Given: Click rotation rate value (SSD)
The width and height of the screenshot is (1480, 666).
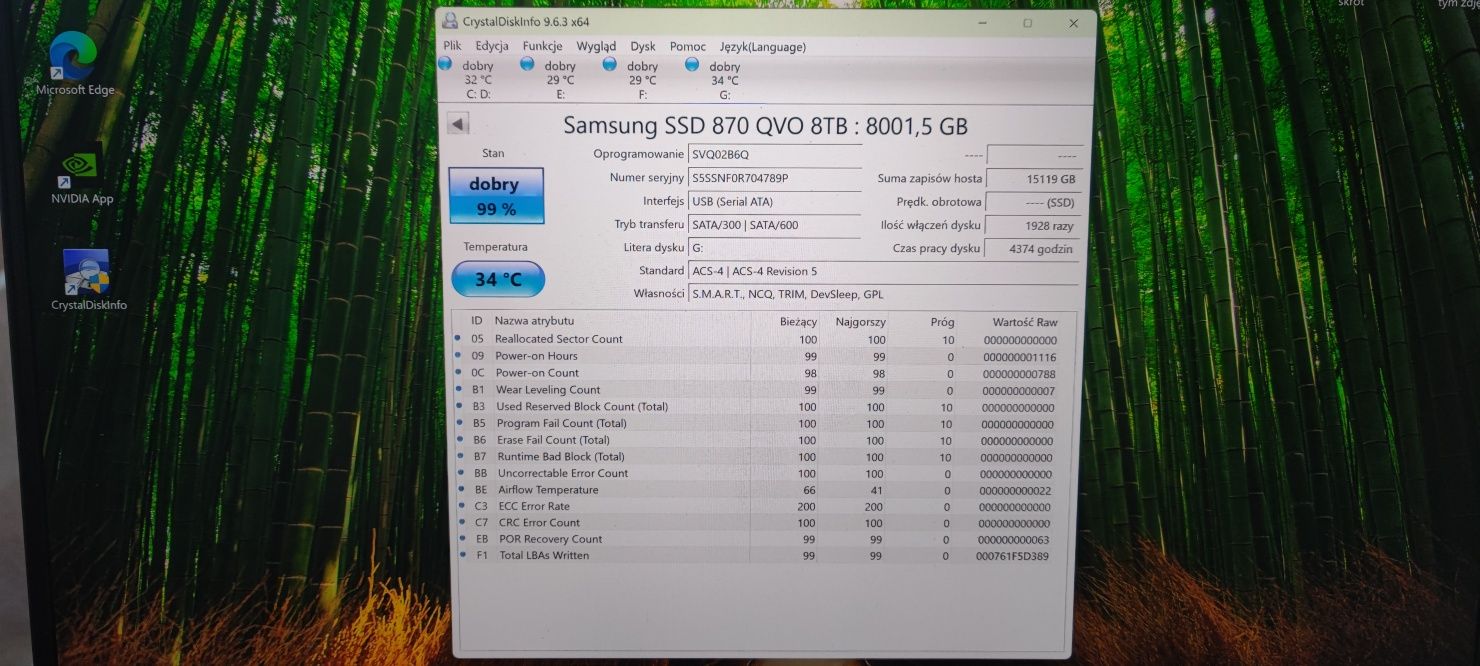Looking at the screenshot, I should coord(1032,202).
